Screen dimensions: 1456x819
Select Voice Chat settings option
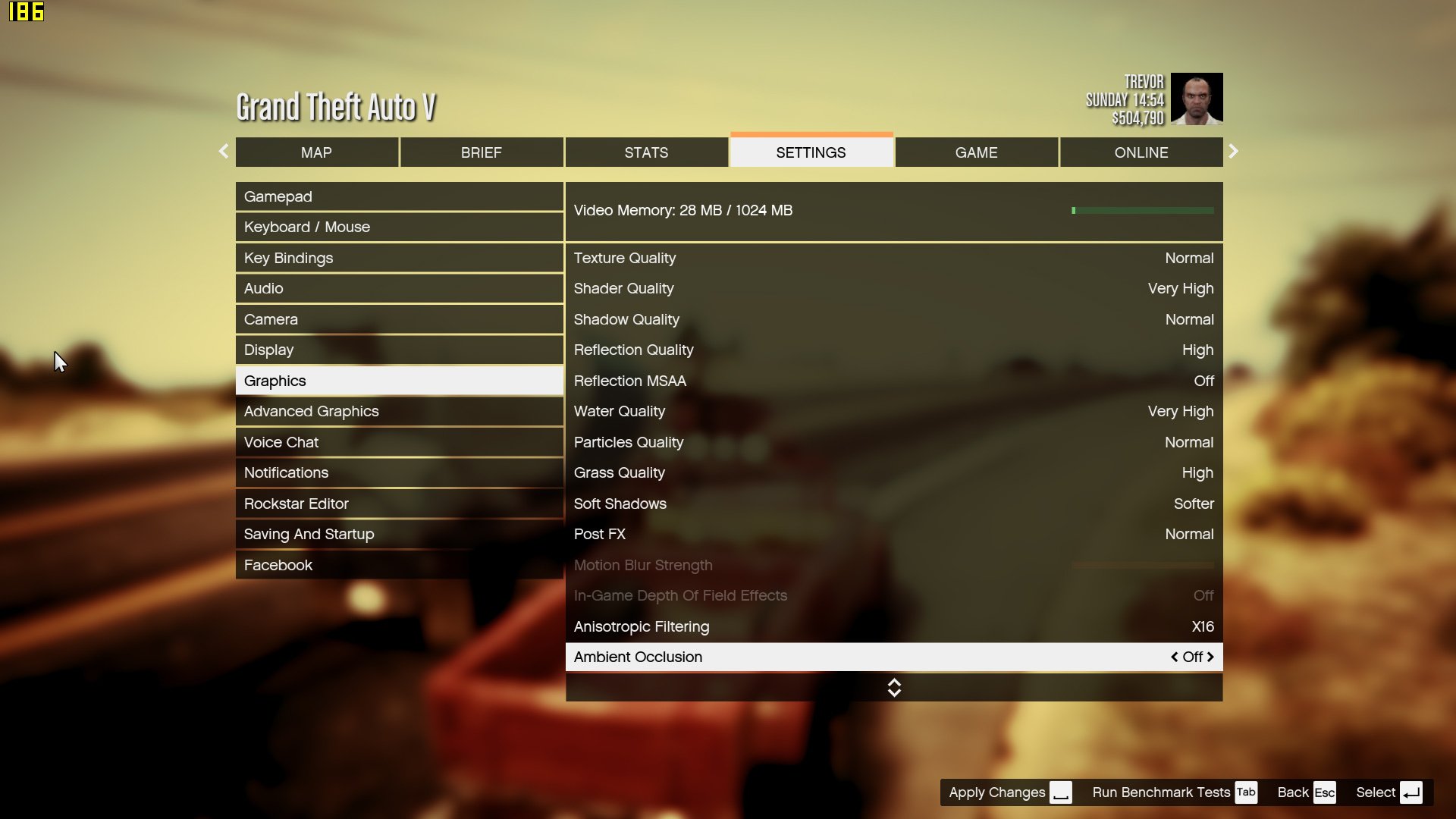[281, 441]
